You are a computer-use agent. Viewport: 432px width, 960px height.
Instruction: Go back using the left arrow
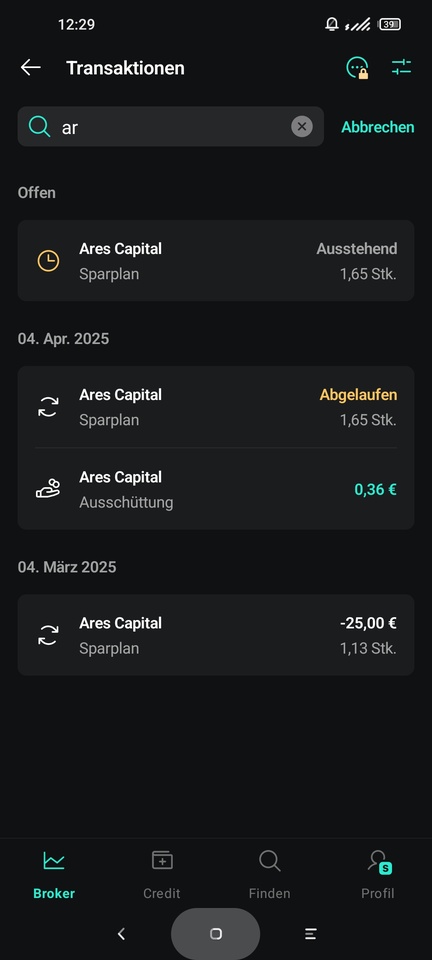coord(31,67)
